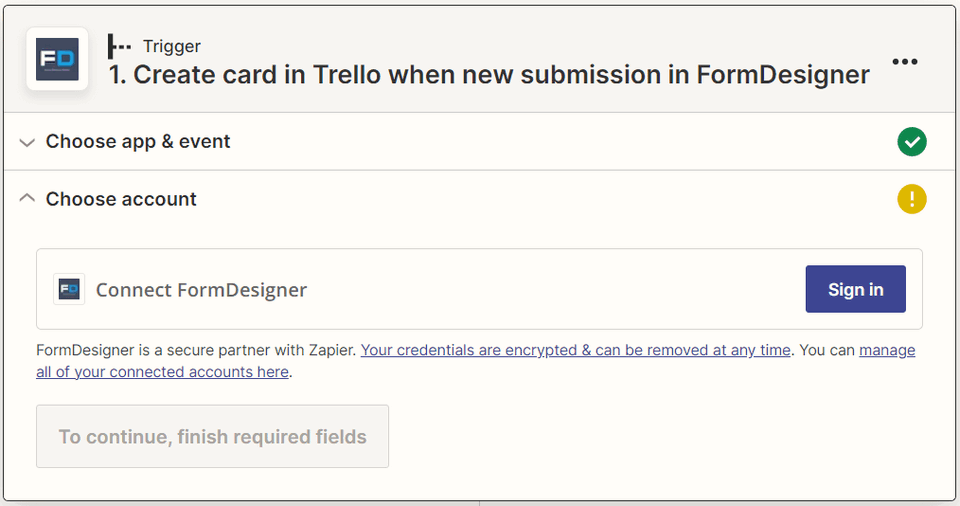This screenshot has width=960, height=506.
Task: Select the Choose app & event heading
Action: click(x=138, y=142)
